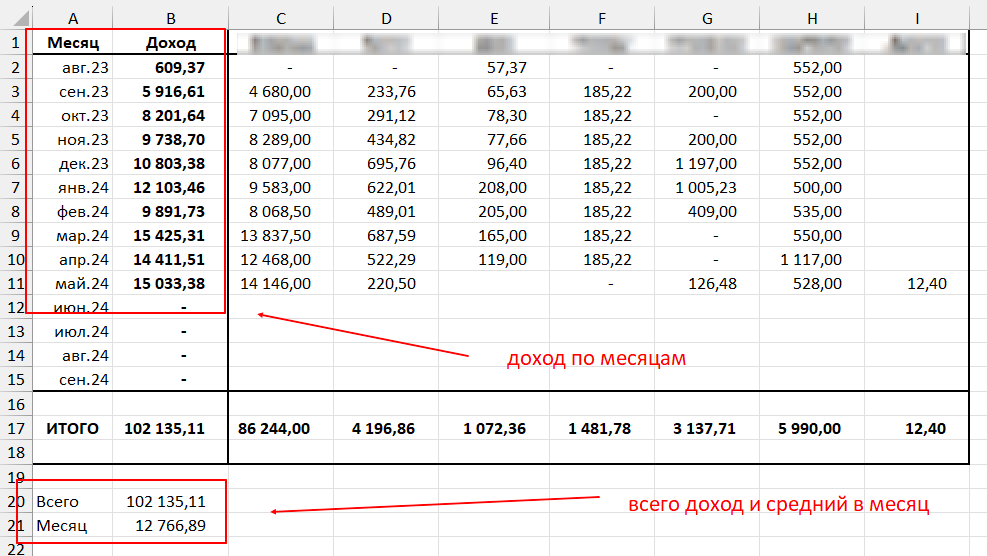Click monthly average 12 766,89
This screenshot has width=987, height=556.
[170, 525]
